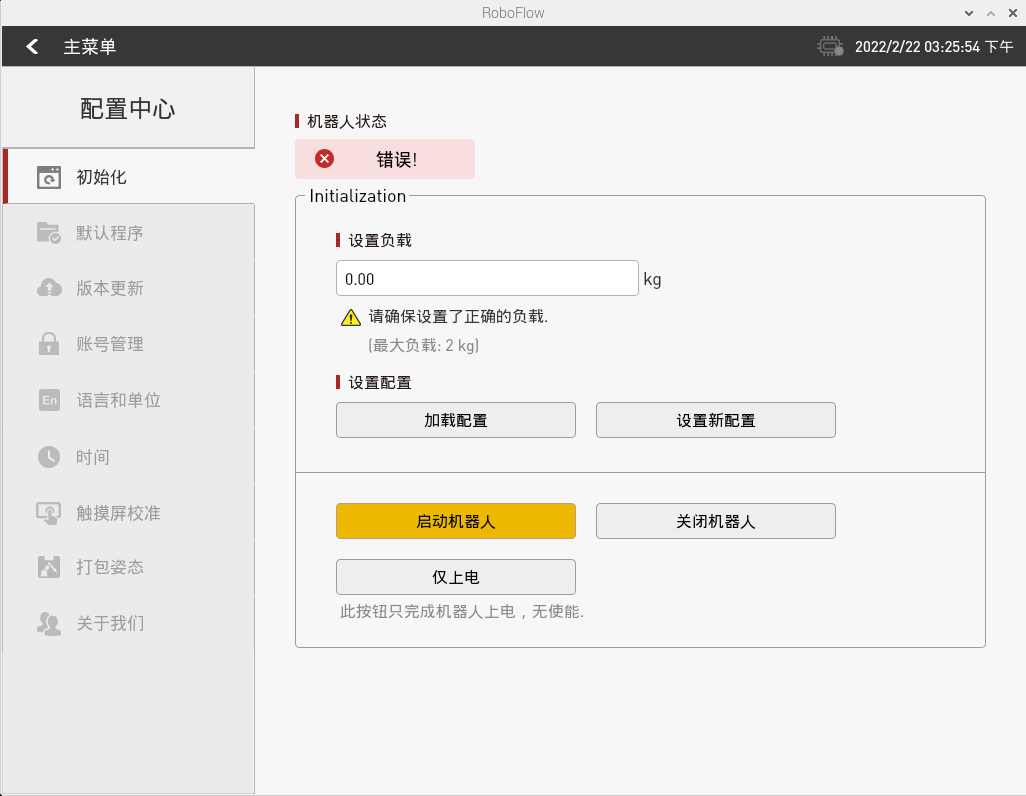This screenshot has width=1026, height=796.
Task: Click the 打包姿态 icon in sidebar
Action: click(49, 567)
